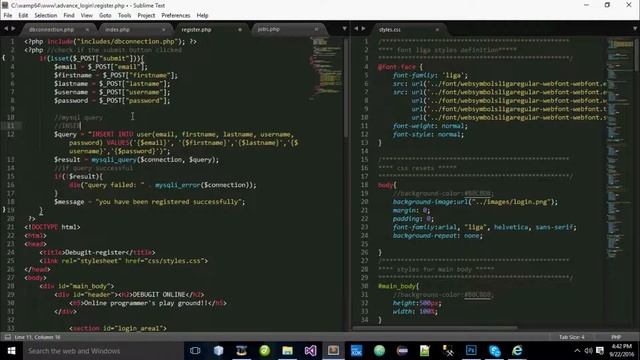Open Internet Explorer from taskbar
The height and width of the screenshot is (360, 640).
(x=517, y=351)
